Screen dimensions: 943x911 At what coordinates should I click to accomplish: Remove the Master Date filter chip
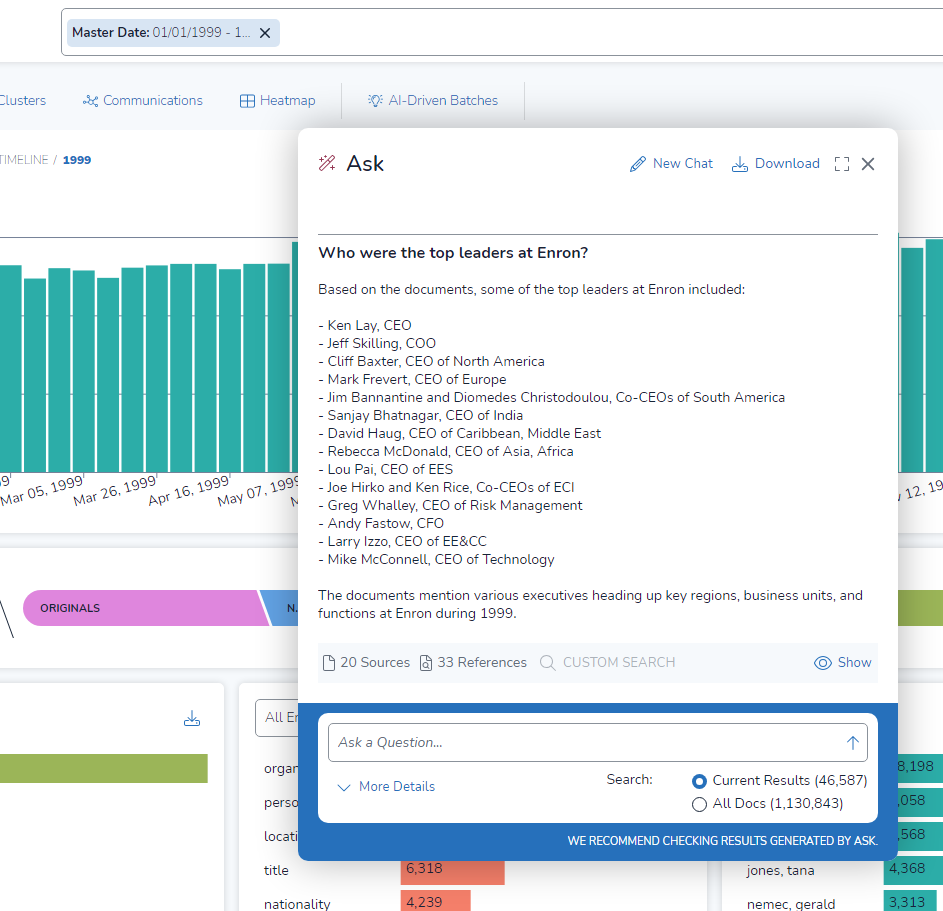265,33
